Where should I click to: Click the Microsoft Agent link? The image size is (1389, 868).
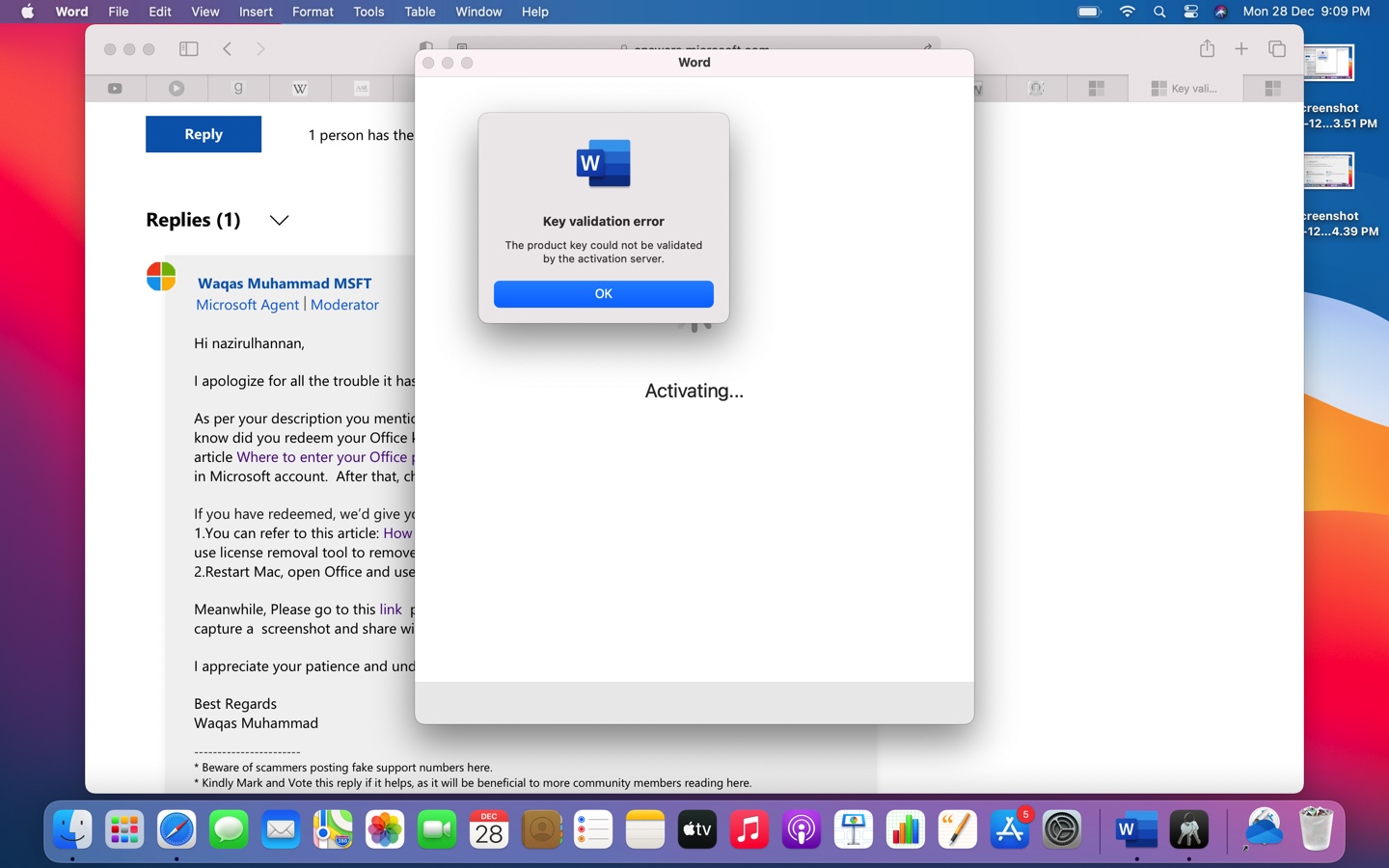point(248,305)
